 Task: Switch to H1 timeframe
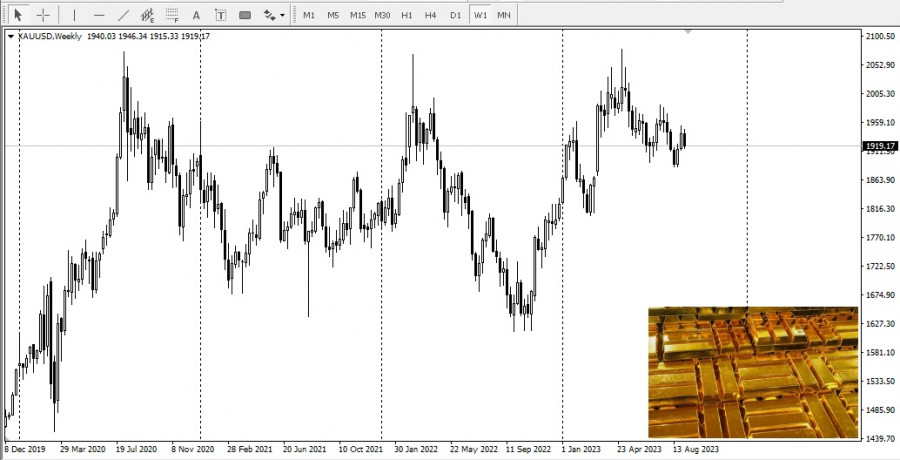pos(407,15)
